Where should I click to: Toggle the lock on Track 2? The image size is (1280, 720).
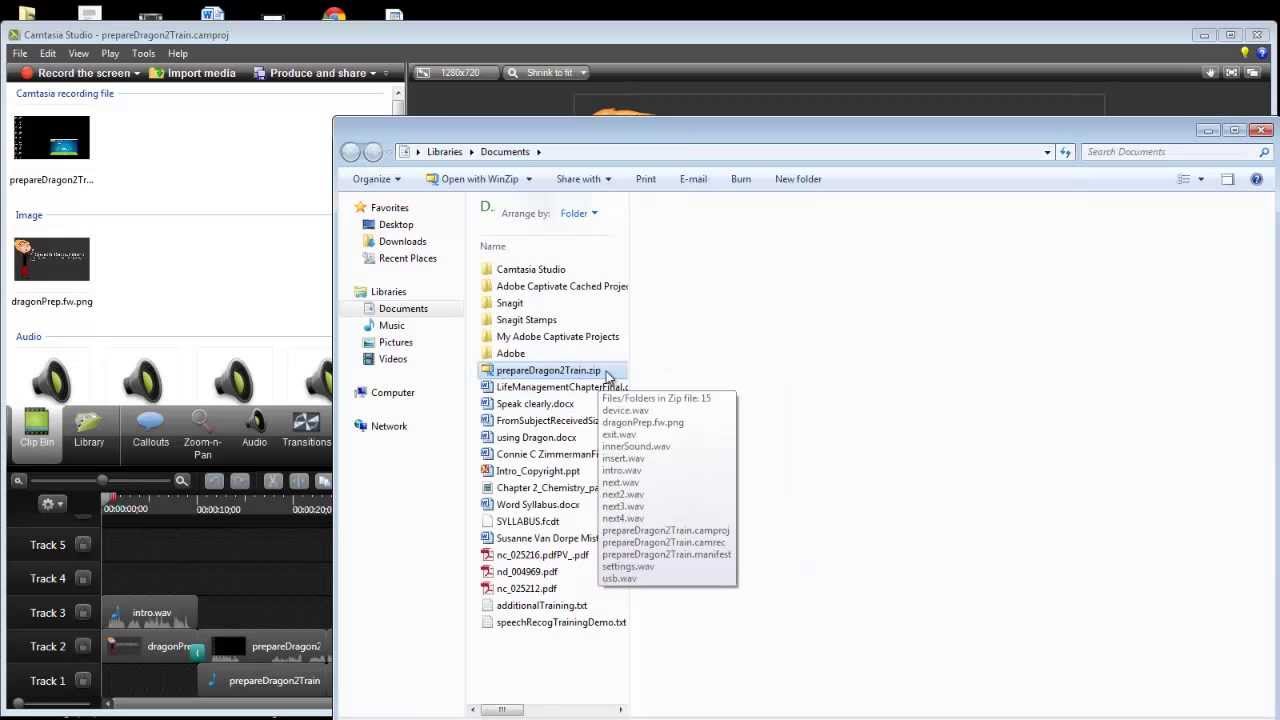83,646
